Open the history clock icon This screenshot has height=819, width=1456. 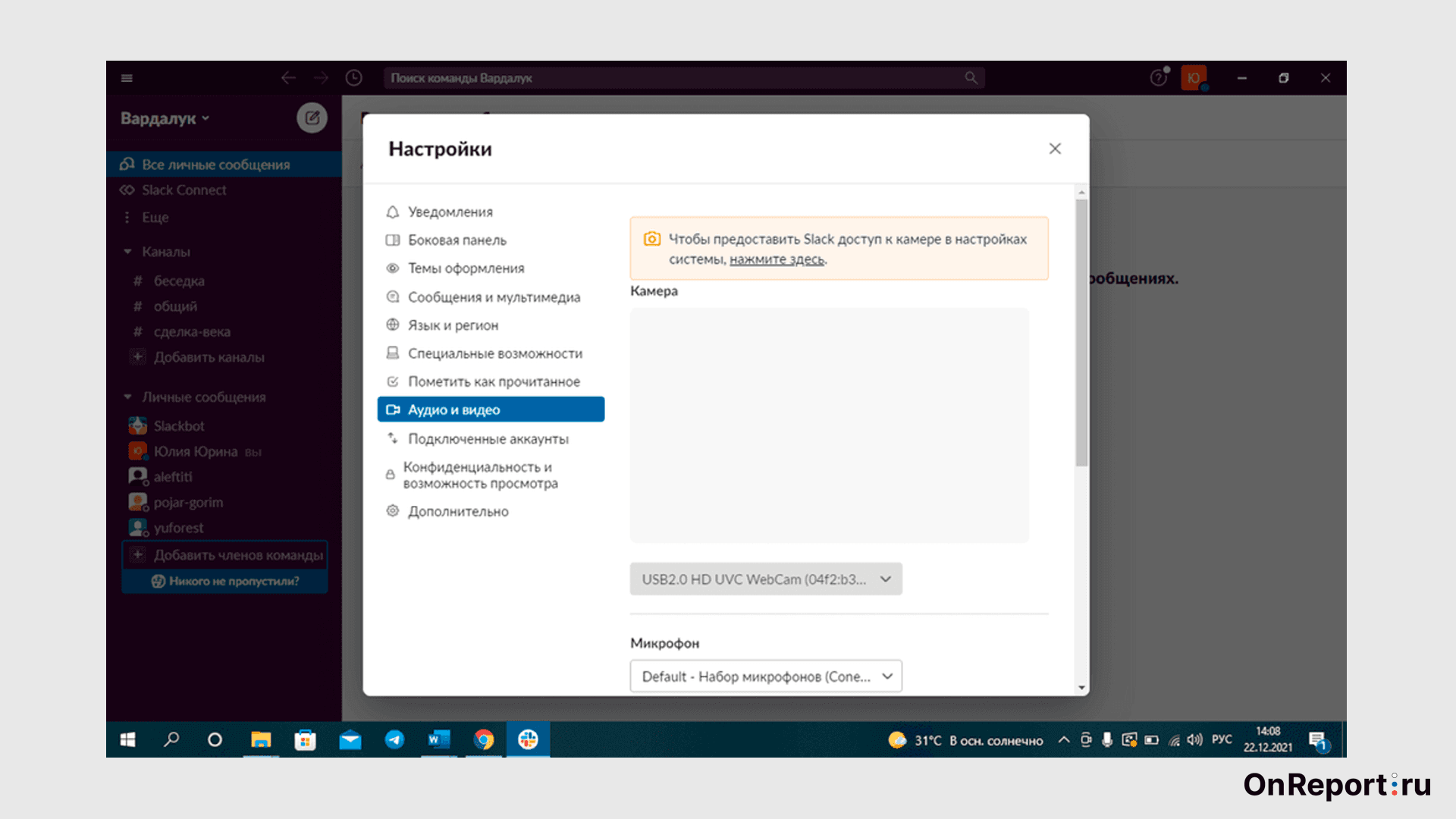click(x=353, y=78)
